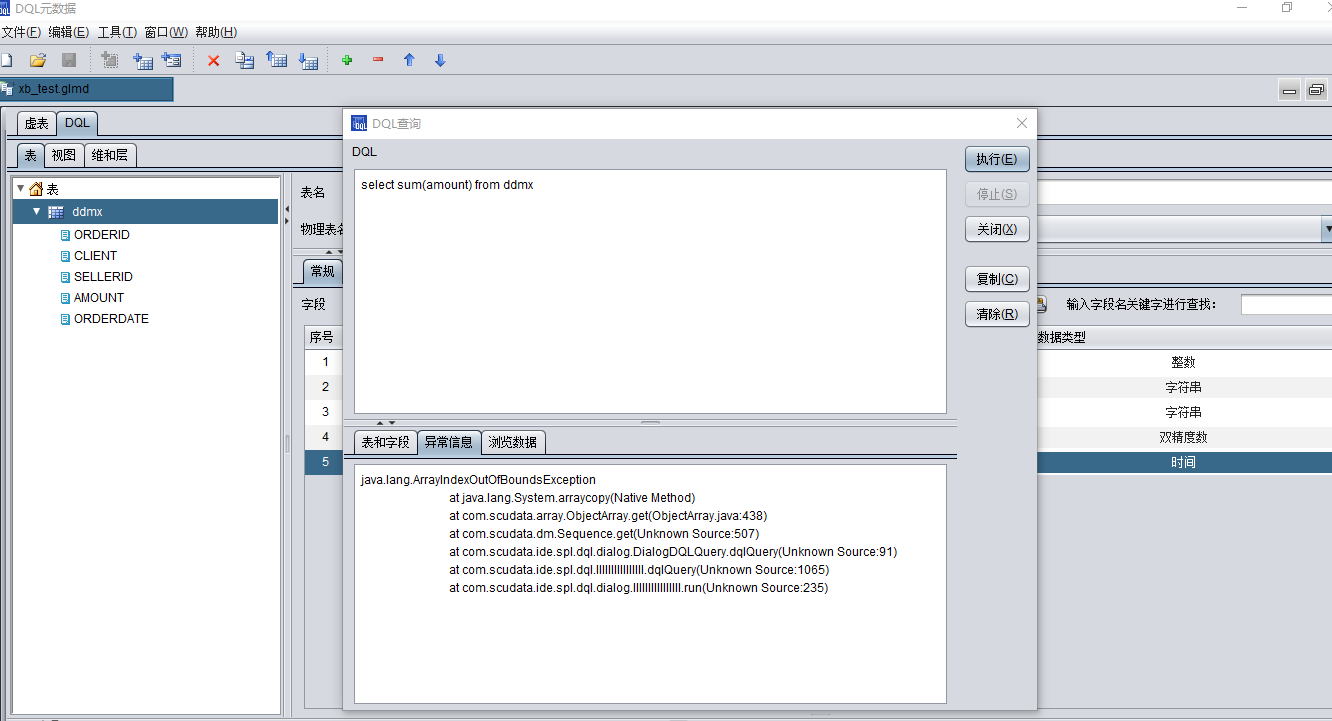This screenshot has width=1332, height=721.
Task: Click the red minus remove icon
Action: pyautogui.click(x=378, y=60)
